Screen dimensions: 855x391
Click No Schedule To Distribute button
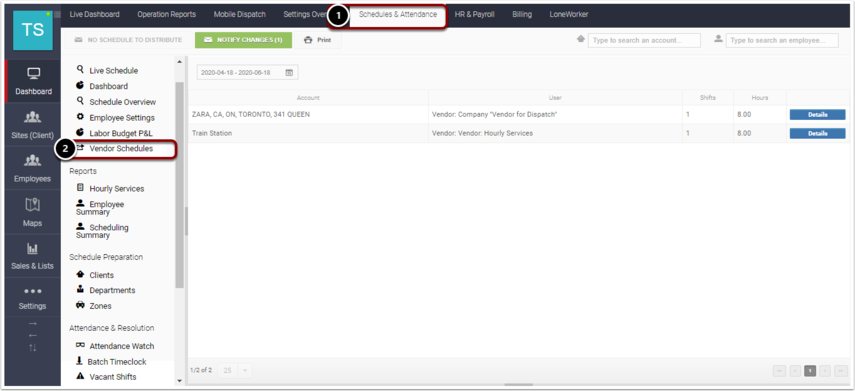(x=128, y=40)
